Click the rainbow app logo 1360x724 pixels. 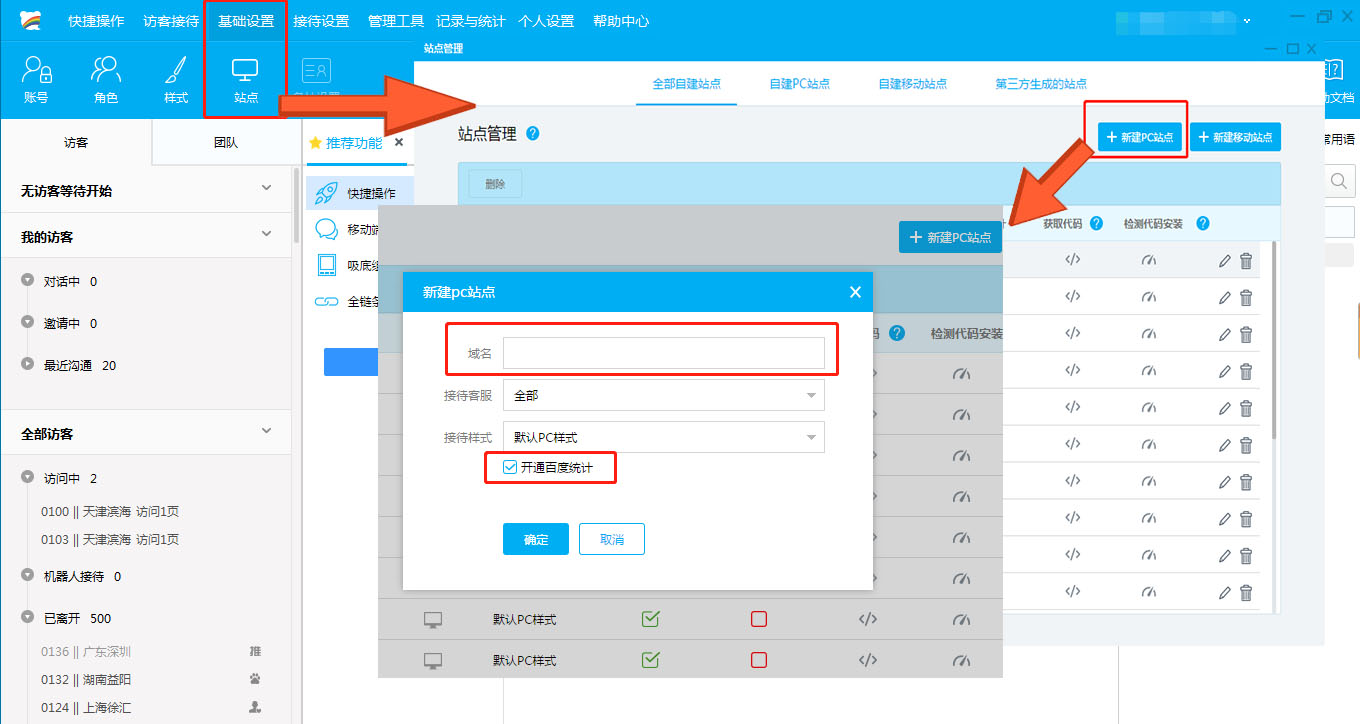pos(32,20)
